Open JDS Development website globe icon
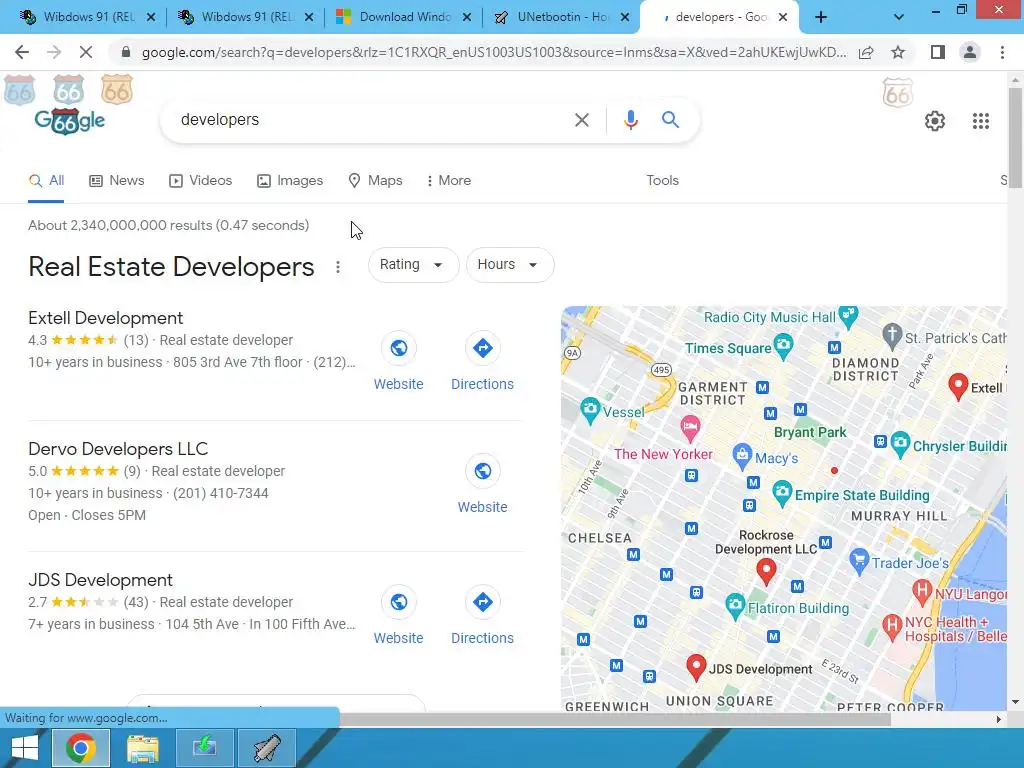Viewport: 1024px width, 768px height. [398, 602]
